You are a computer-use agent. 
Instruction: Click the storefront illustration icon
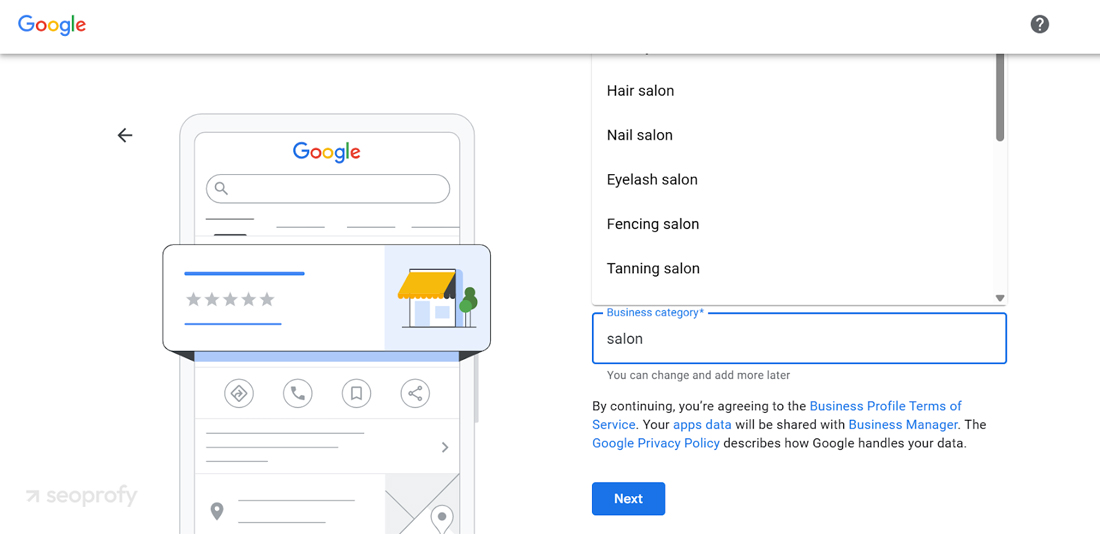point(437,298)
